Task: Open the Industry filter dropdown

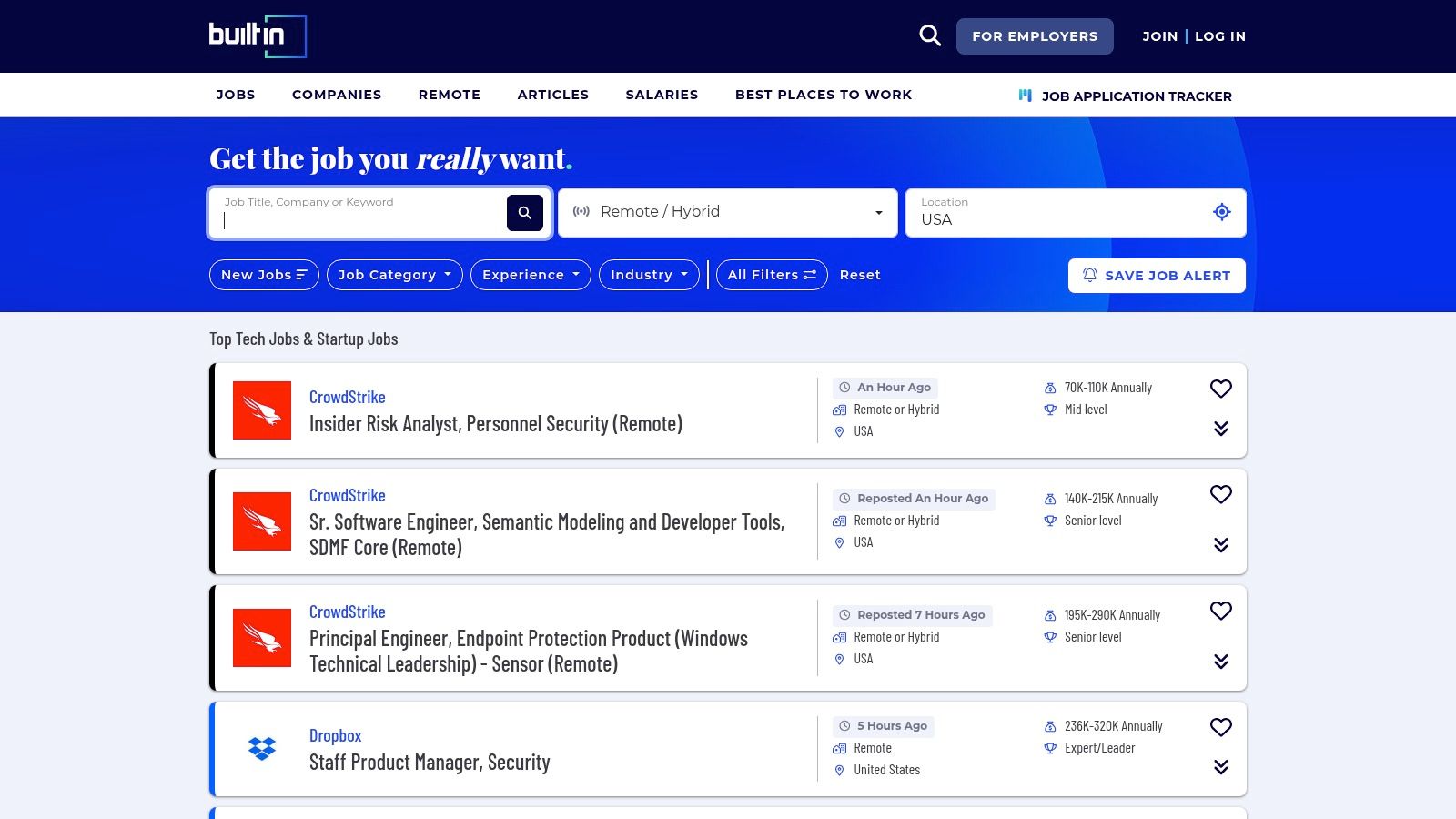Action: 649,275
